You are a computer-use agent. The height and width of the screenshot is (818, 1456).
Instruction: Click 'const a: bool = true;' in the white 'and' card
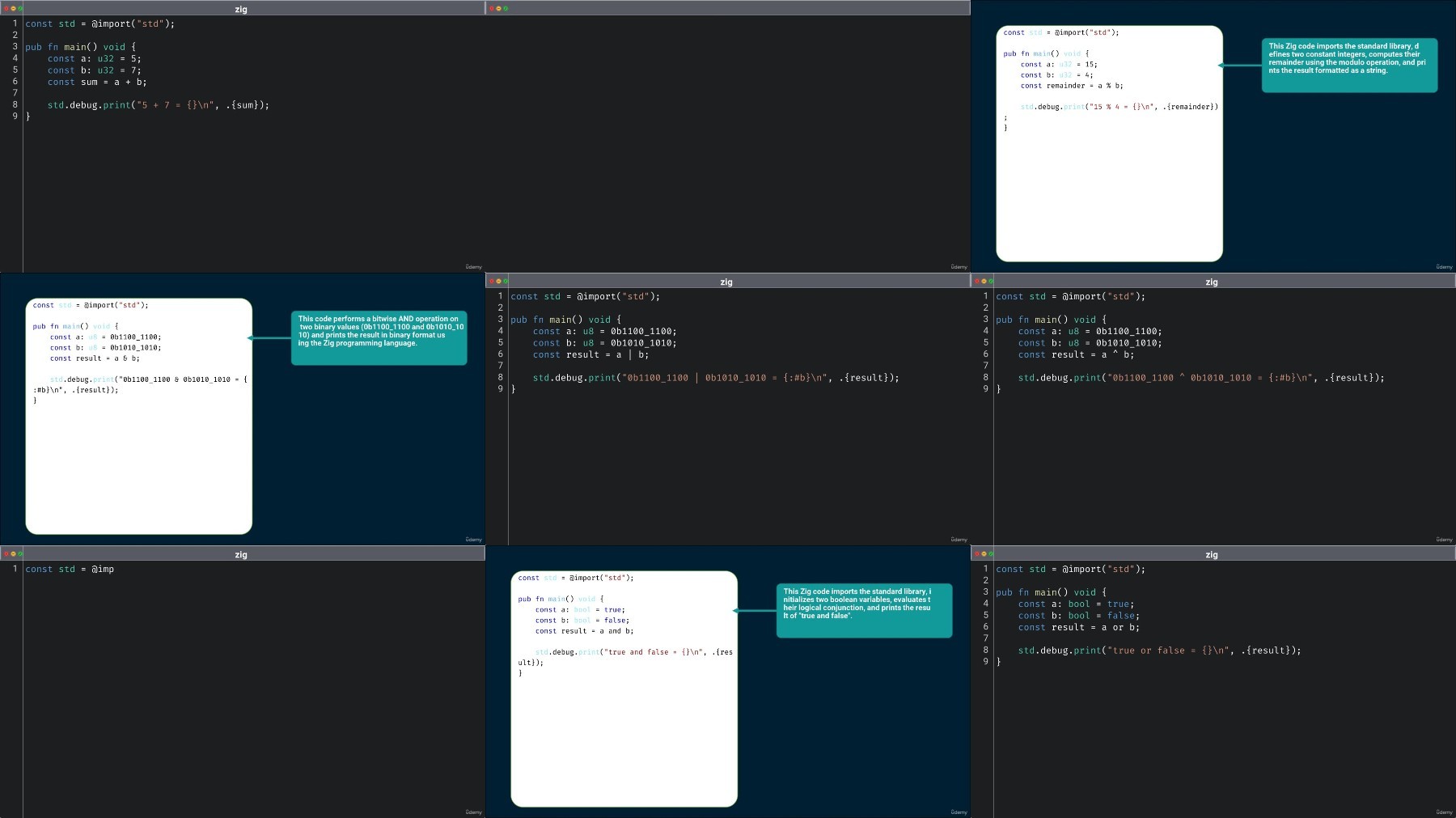pos(580,609)
